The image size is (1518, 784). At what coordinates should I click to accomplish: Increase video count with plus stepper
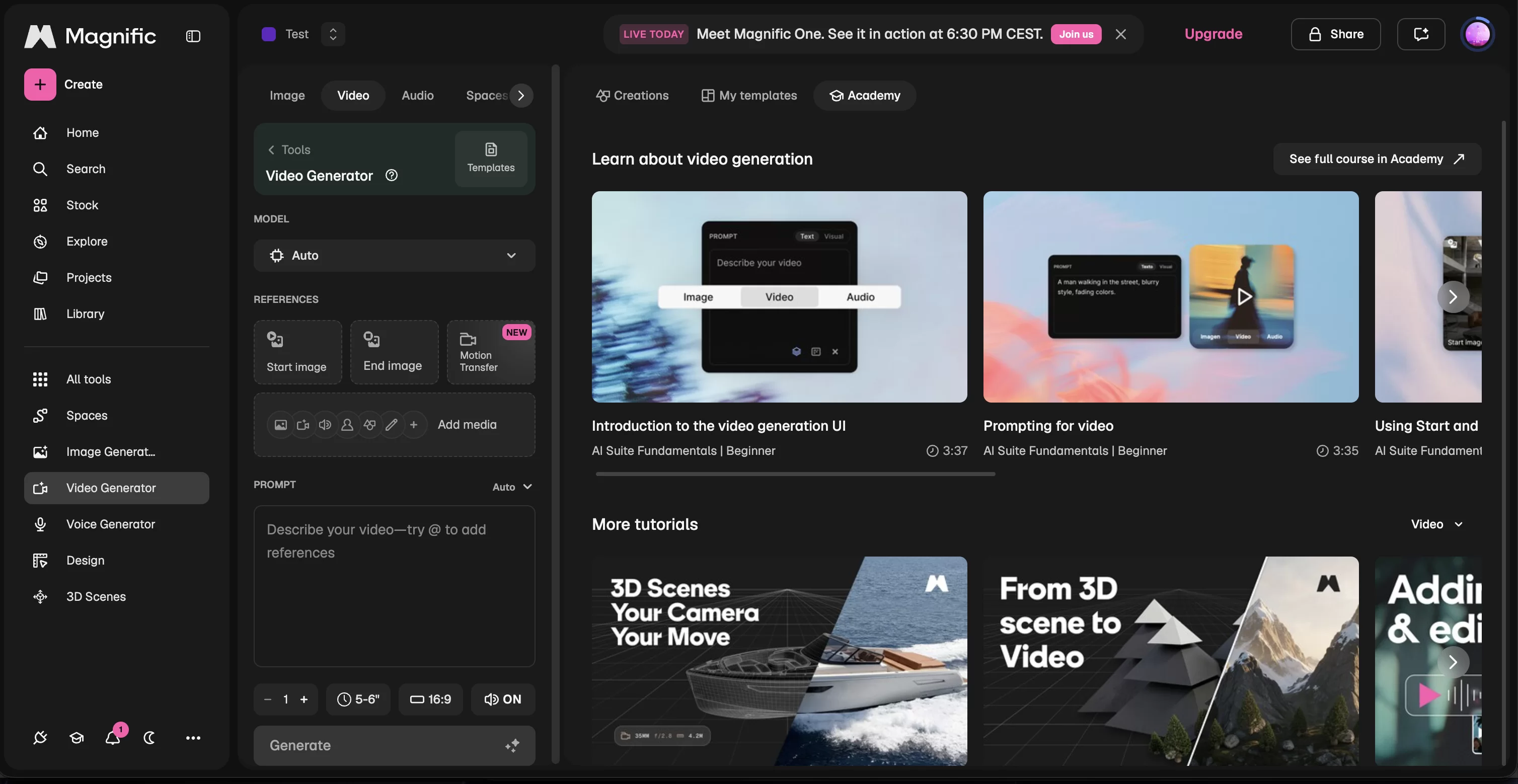(304, 699)
